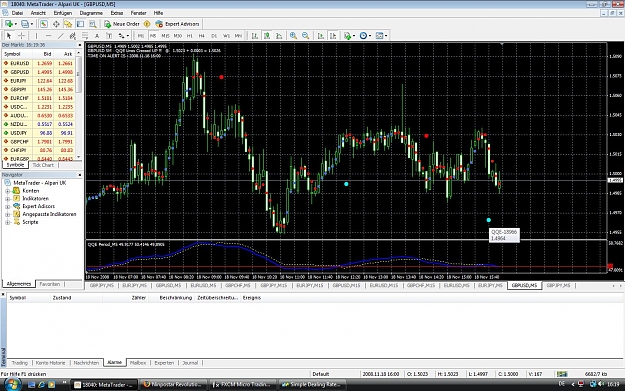Select the text label tool

[x=109, y=36]
